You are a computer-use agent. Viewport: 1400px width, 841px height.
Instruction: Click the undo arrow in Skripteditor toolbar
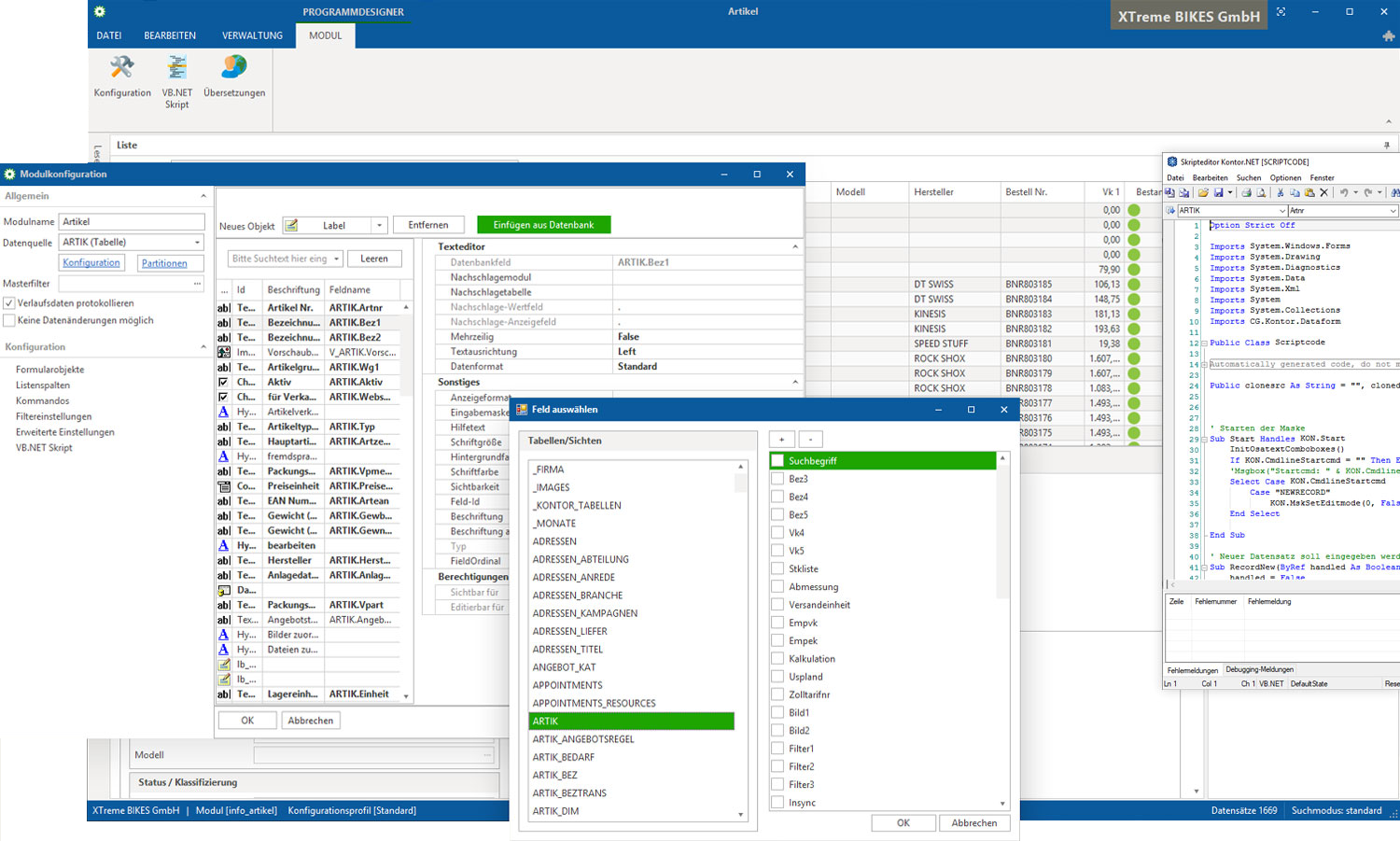pyautogui.click(x=1344, y=192)
